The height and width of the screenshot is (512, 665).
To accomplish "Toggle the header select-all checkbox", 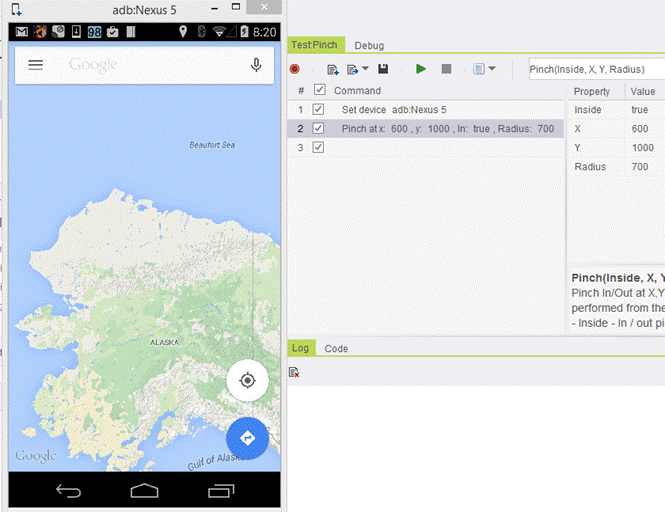I will (319, 90).
